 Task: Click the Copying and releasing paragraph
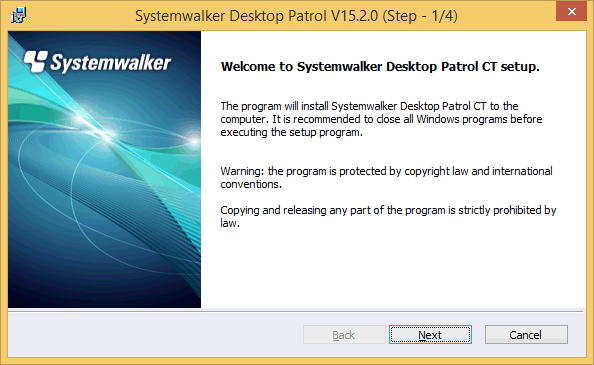point(388,217)
